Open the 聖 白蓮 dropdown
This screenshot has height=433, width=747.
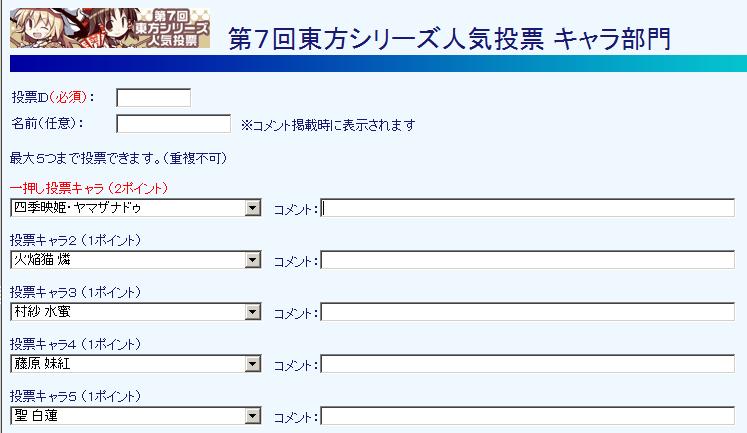click(x=135, y=416)
